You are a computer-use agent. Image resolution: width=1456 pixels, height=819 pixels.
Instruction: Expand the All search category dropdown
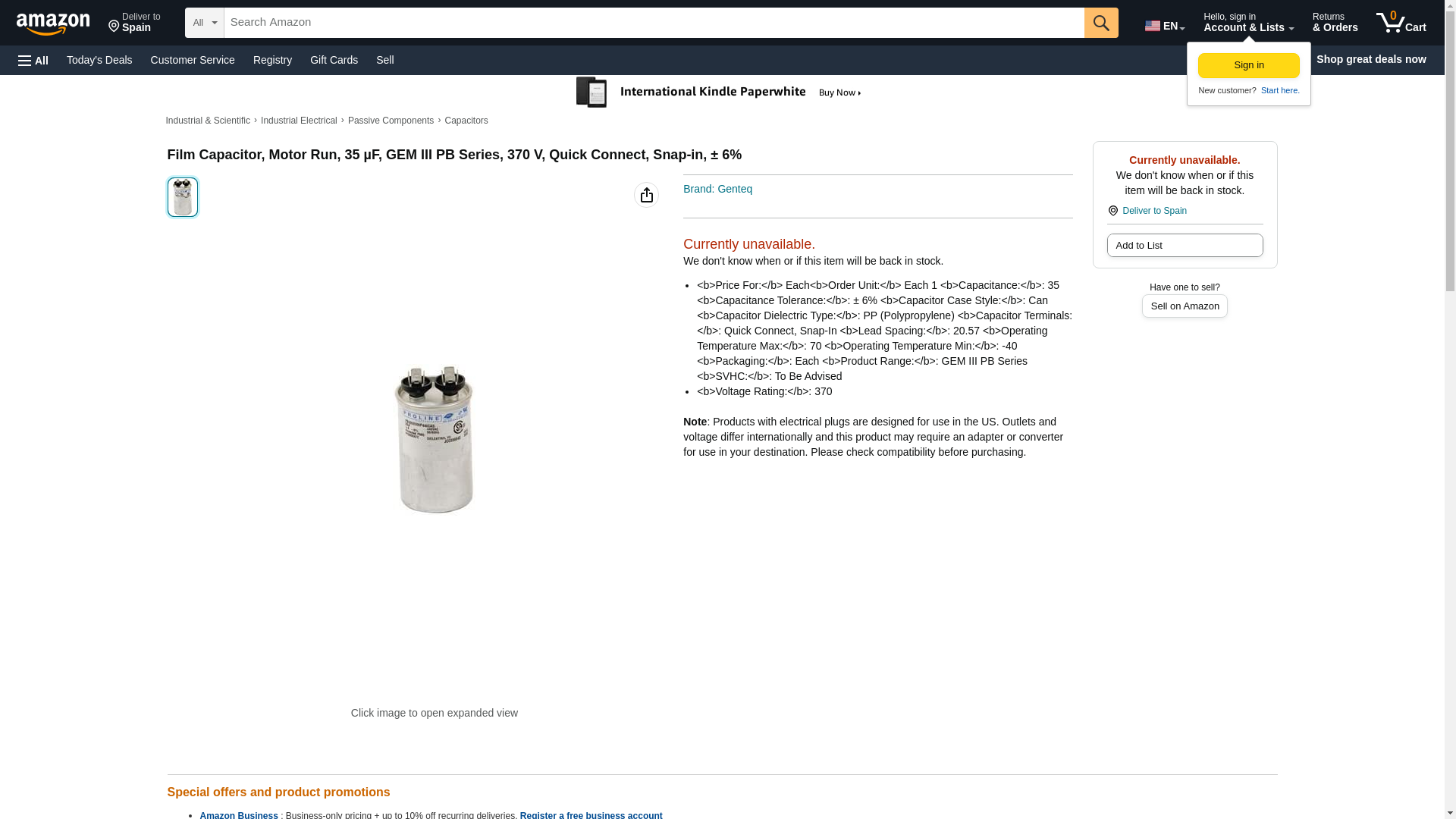coord(205,23)
